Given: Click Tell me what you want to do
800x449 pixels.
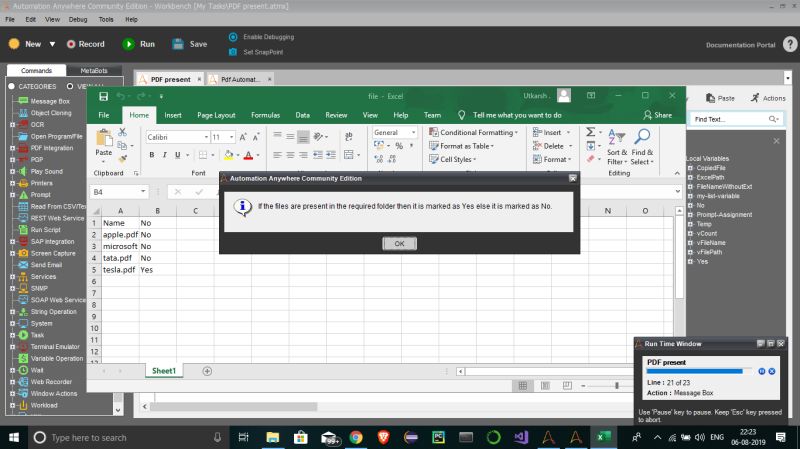Looking at the screenshot, I should [x=517, y=115].
